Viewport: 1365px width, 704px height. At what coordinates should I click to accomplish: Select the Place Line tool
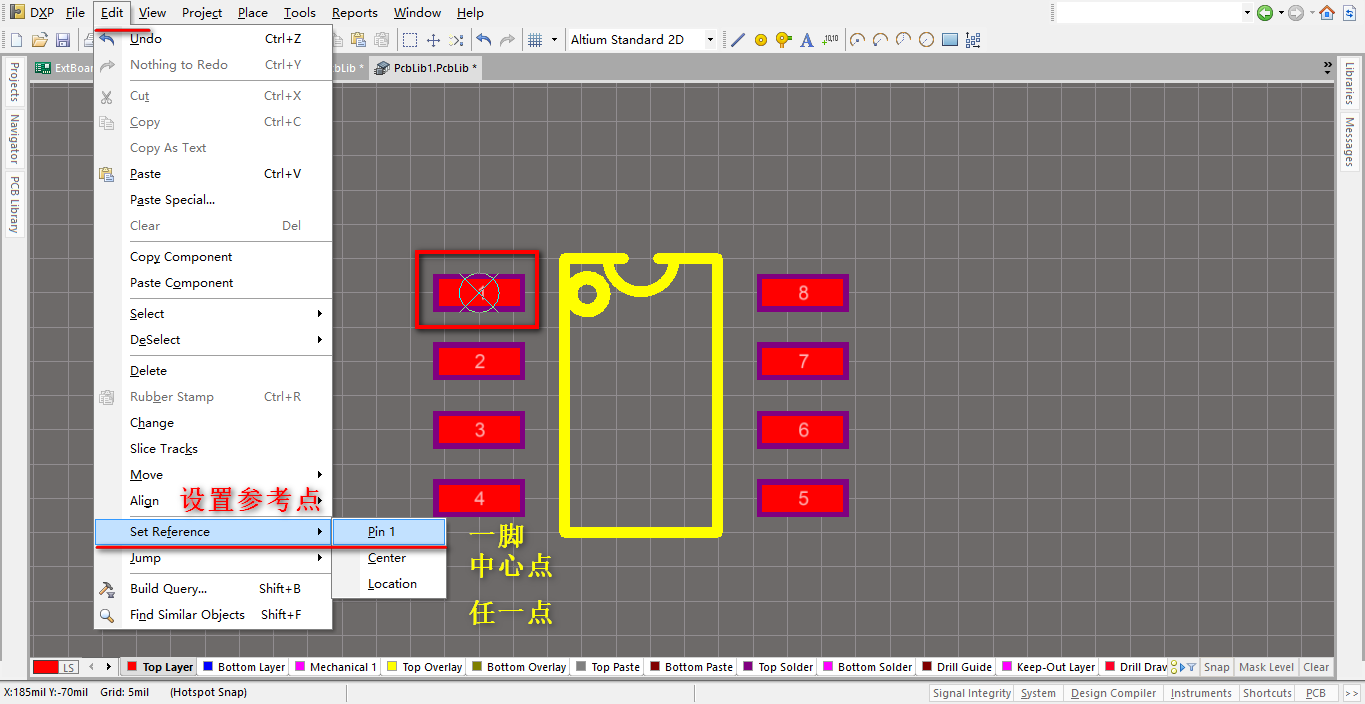point(738,40)
